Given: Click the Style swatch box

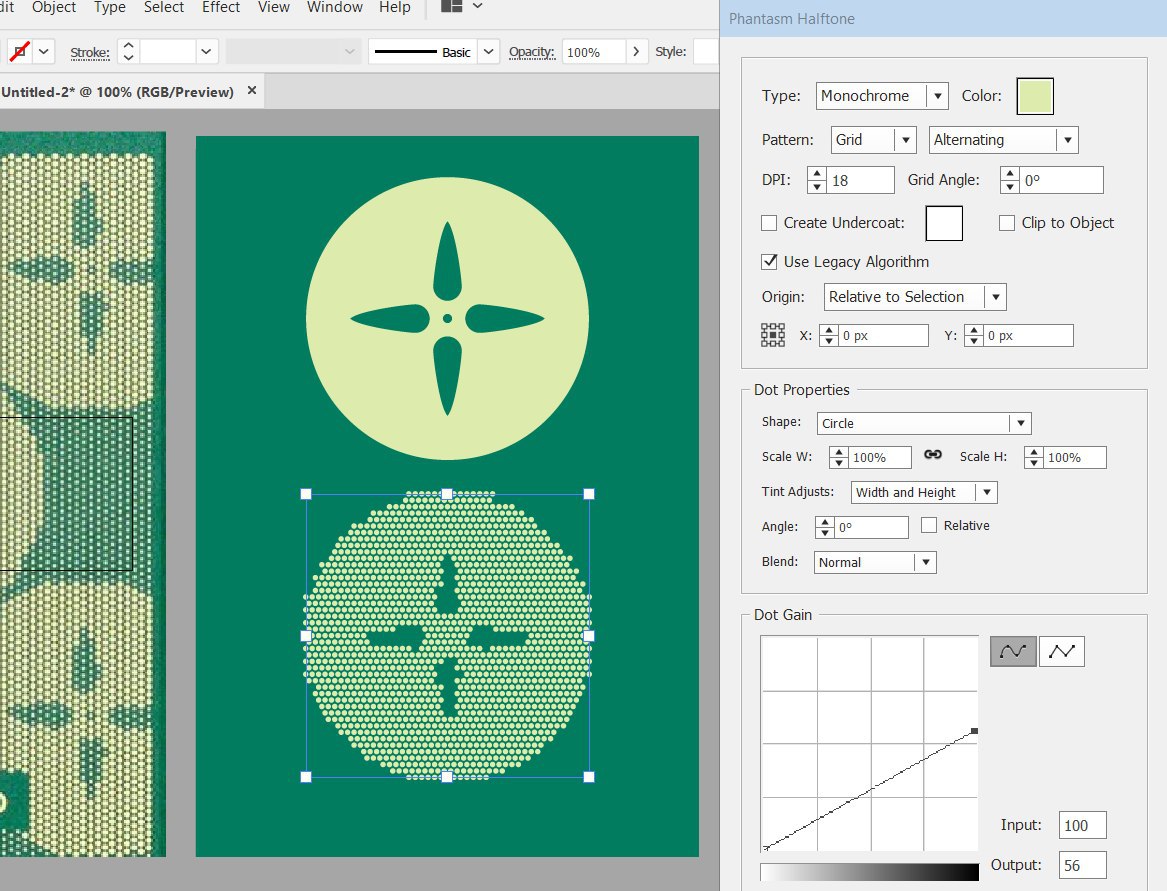Looking at the screenshot, I should click(706, 51).
